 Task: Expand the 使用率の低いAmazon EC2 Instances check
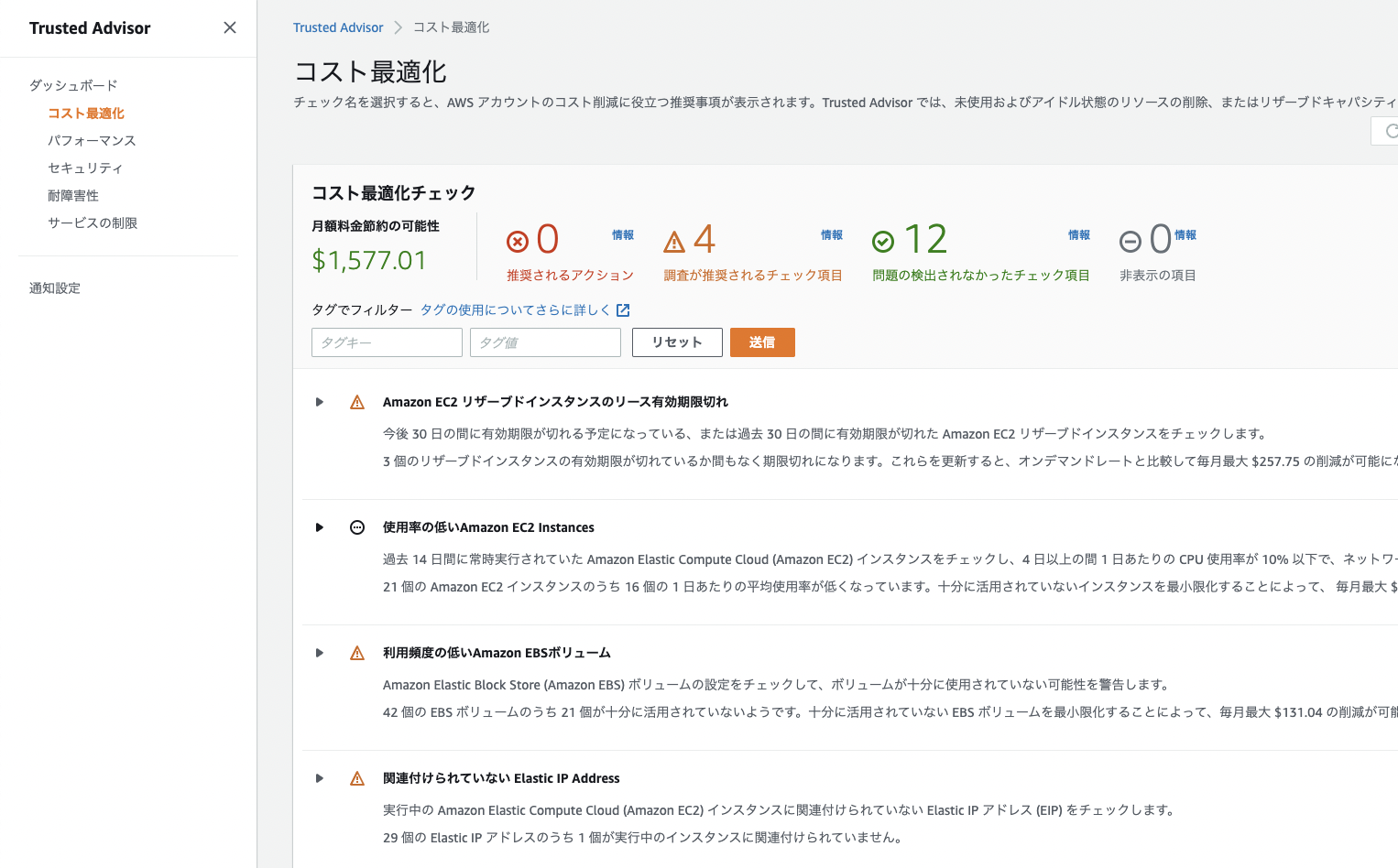320,527
